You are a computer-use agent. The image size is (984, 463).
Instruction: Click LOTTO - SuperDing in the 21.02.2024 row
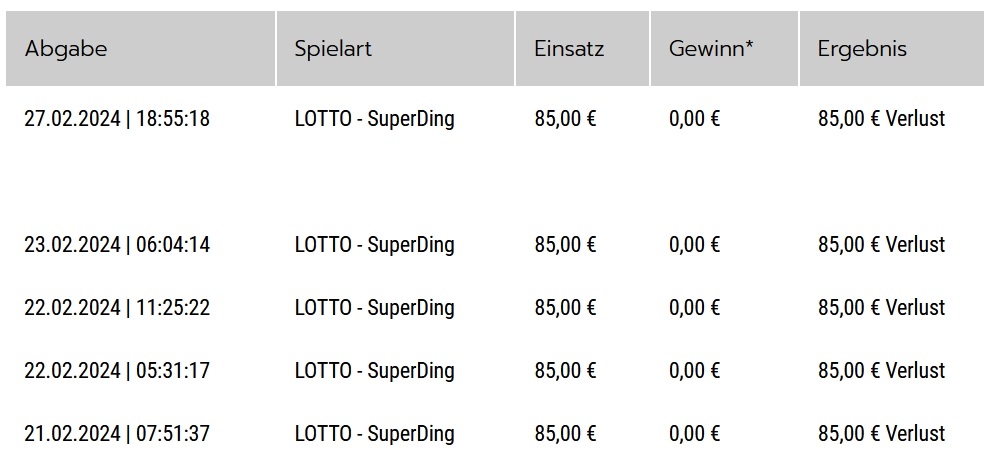[375, 434]
